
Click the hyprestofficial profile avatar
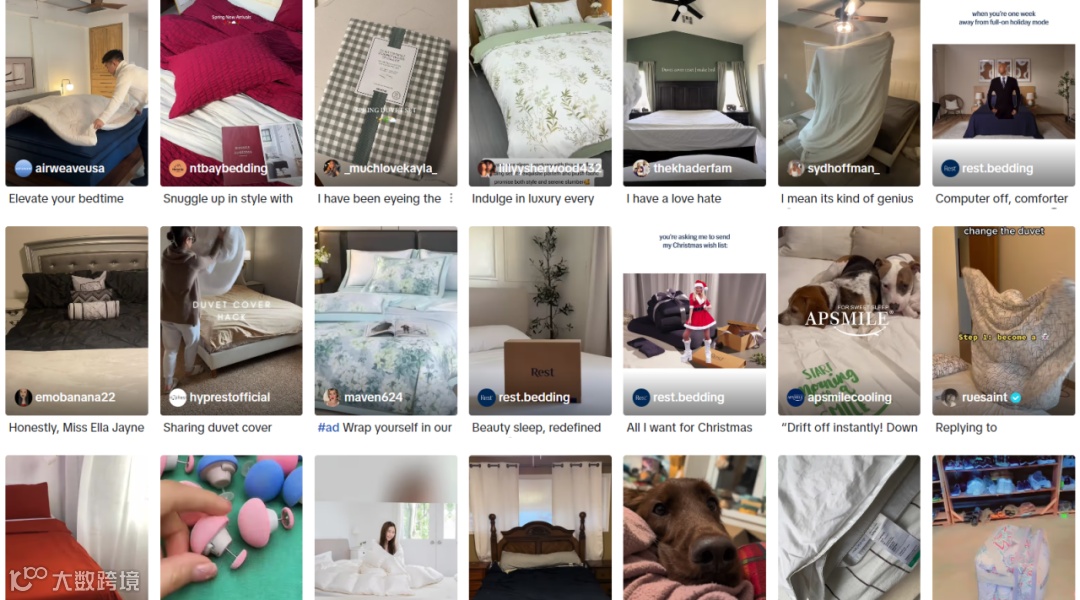(x=178, y=397)
